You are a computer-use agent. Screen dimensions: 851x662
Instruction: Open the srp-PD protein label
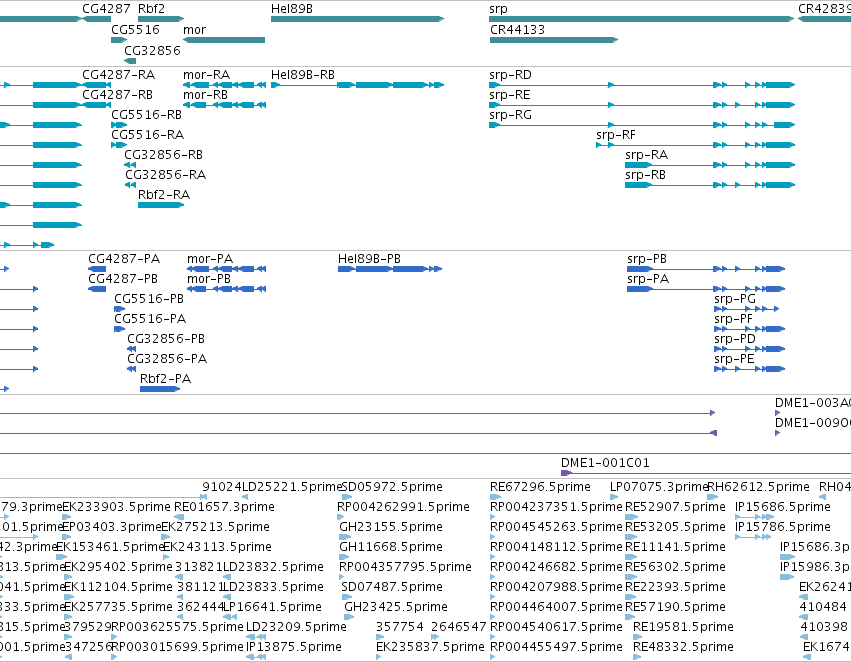[735, 339]
